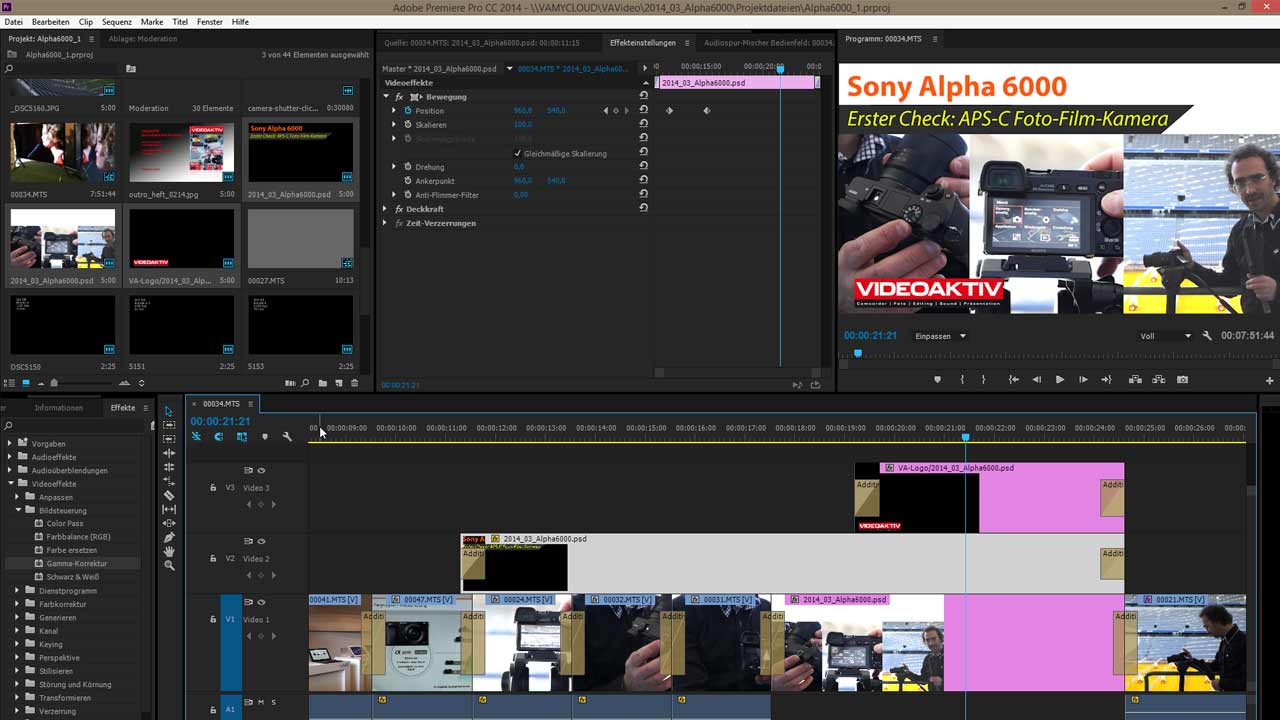Open the Sequenz menu
1280x720 pixels.
[x=117, y=21]
